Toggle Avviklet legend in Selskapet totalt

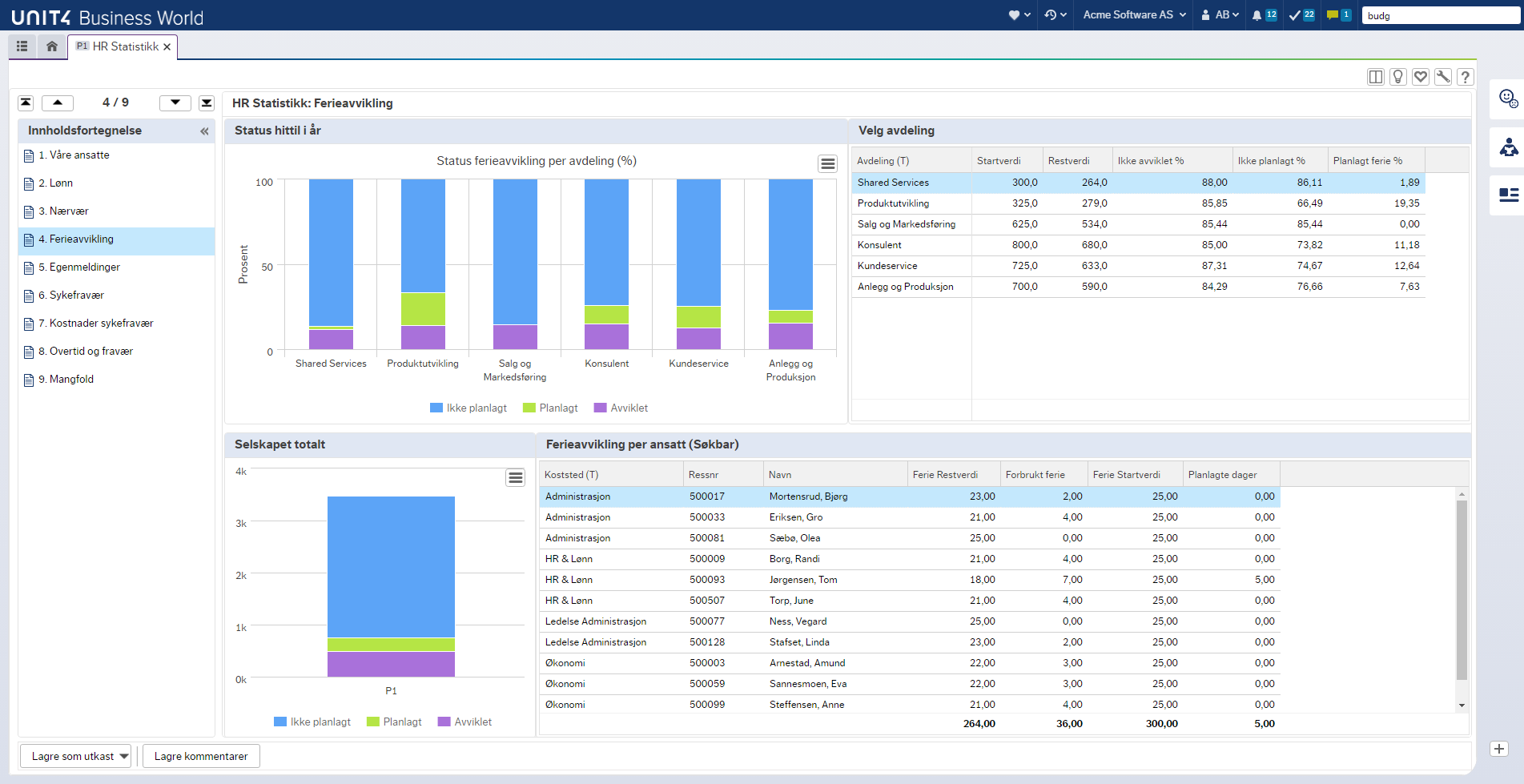(x=464, y=722)
